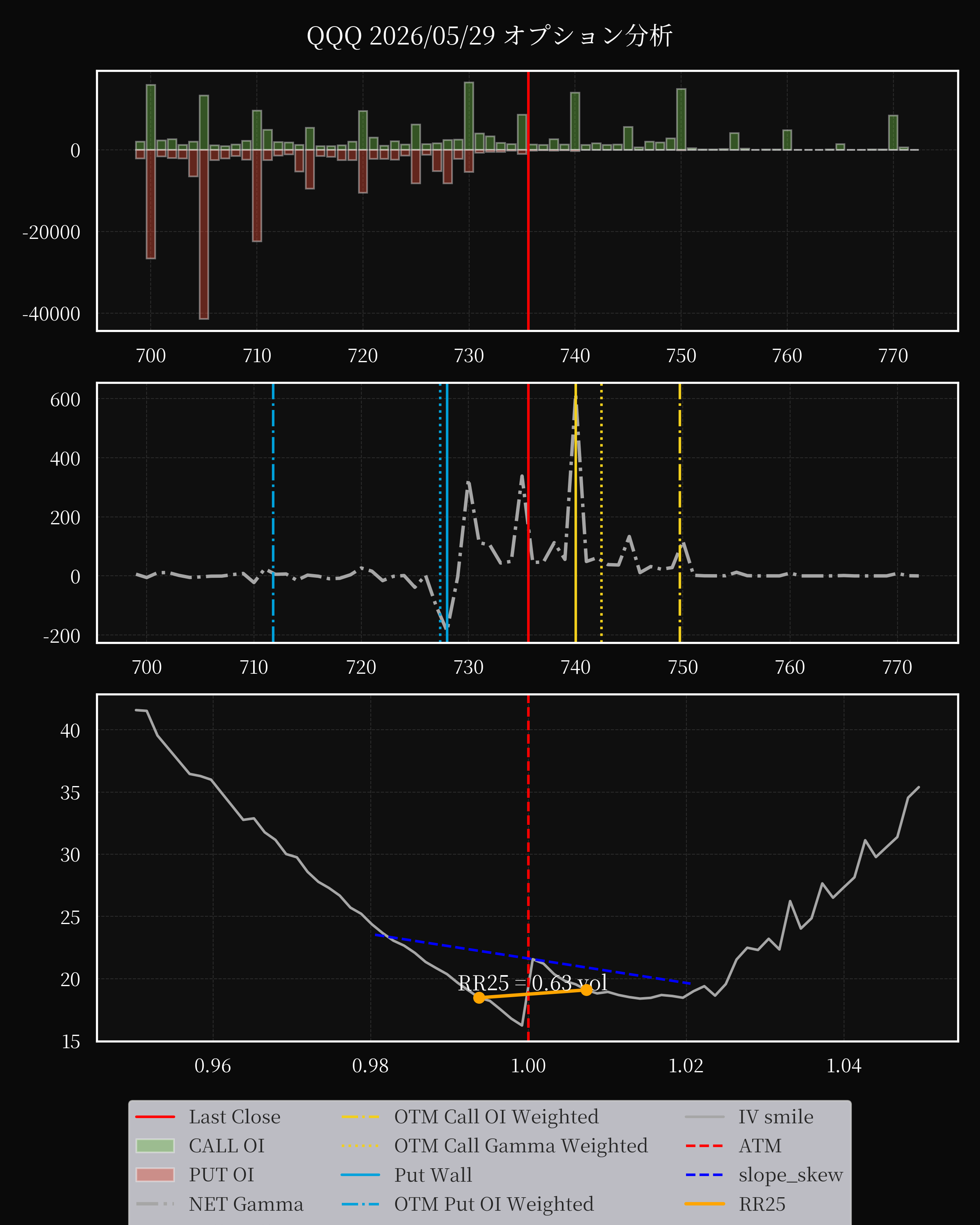The width and height of the screenshot is (980, 1225).
Task: Click the Put Wall legend label
Action: tap(433, 1174)
